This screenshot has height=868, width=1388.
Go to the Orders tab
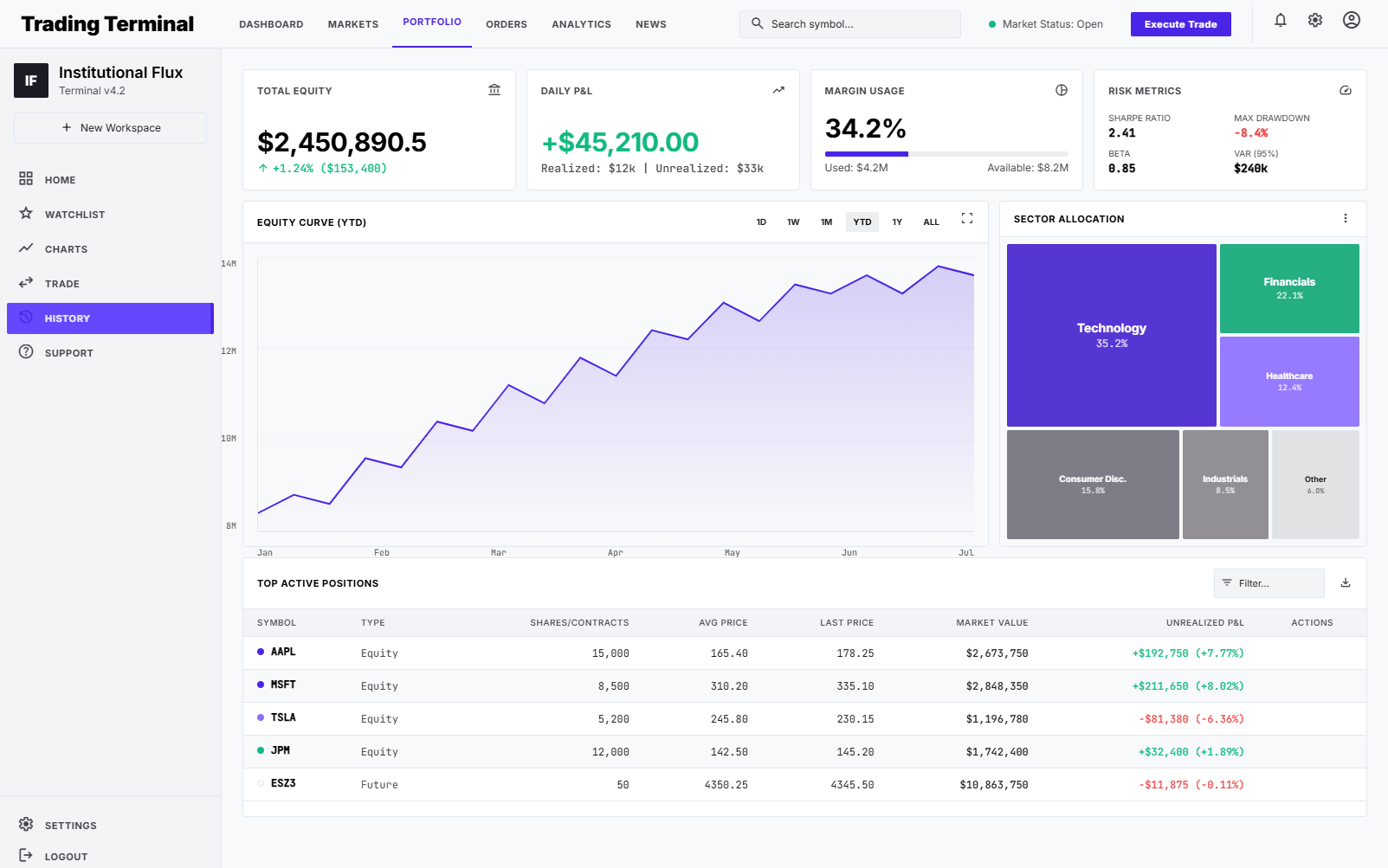pyautogui.click(x=507, y=24)
